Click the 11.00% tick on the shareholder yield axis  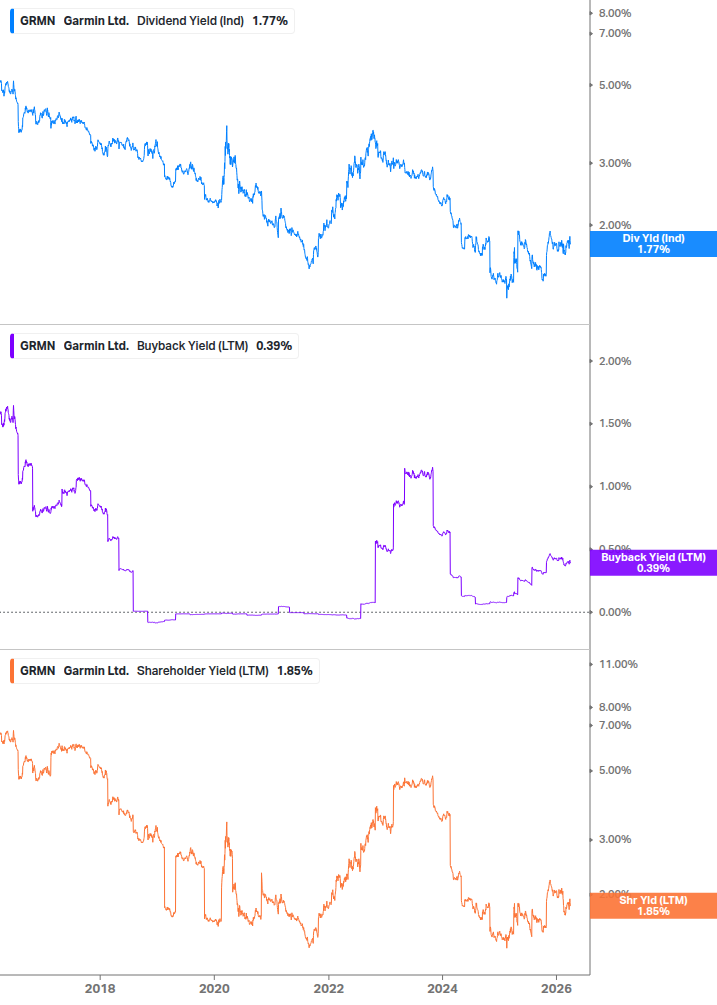click(618, 664)
